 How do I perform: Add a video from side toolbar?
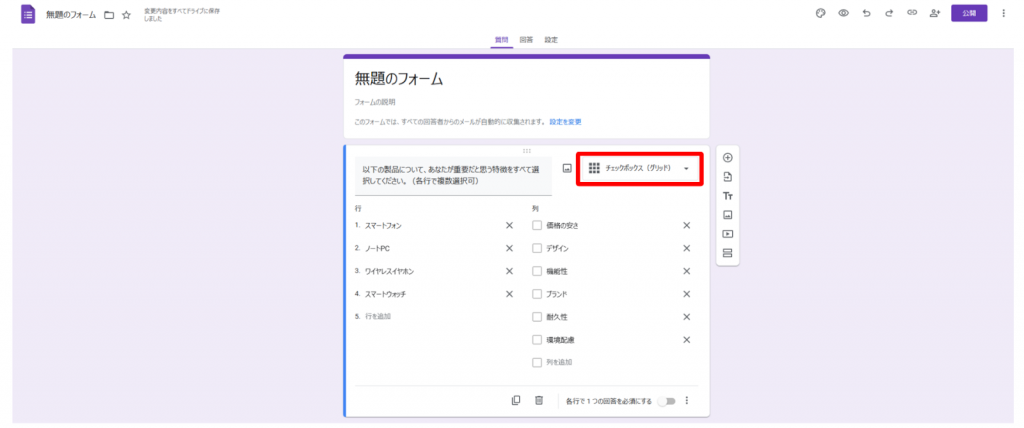[728, 234]
